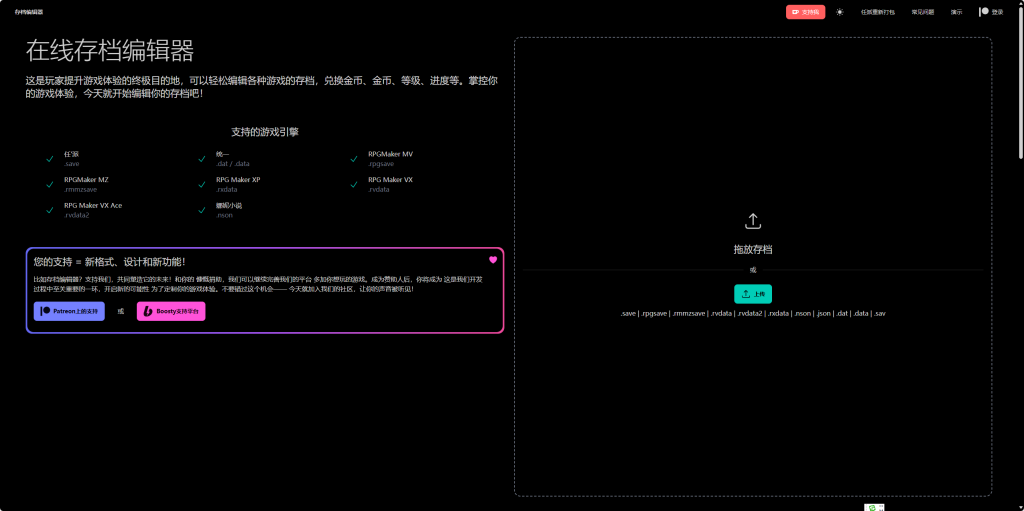
Task: Open the 常见问题 FAQ page
Action: (x=923, y=12)
